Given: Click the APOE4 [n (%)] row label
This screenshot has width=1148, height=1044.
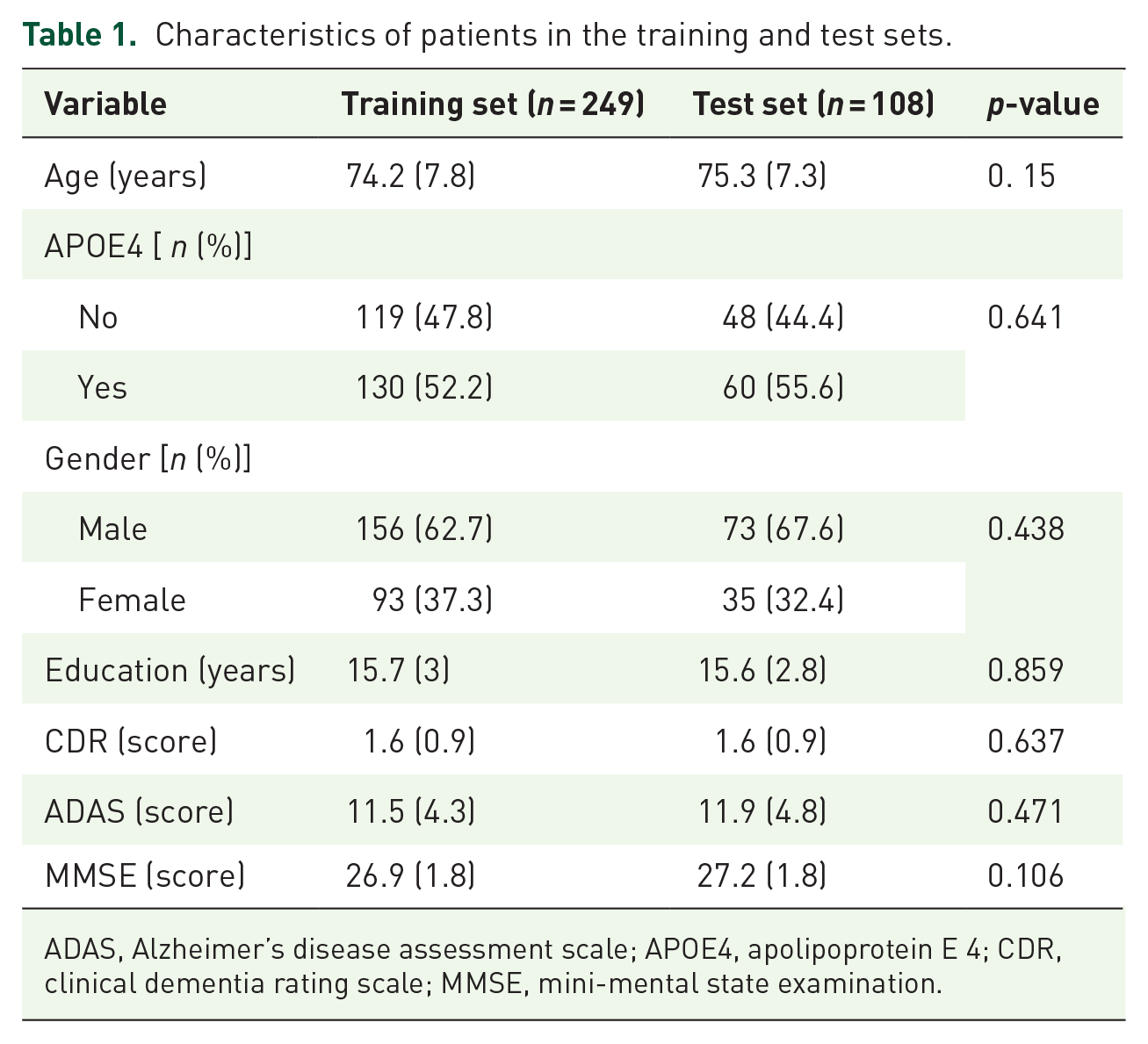Looking at the screenshot, I should pyautogui.click(x=148, y=247).
